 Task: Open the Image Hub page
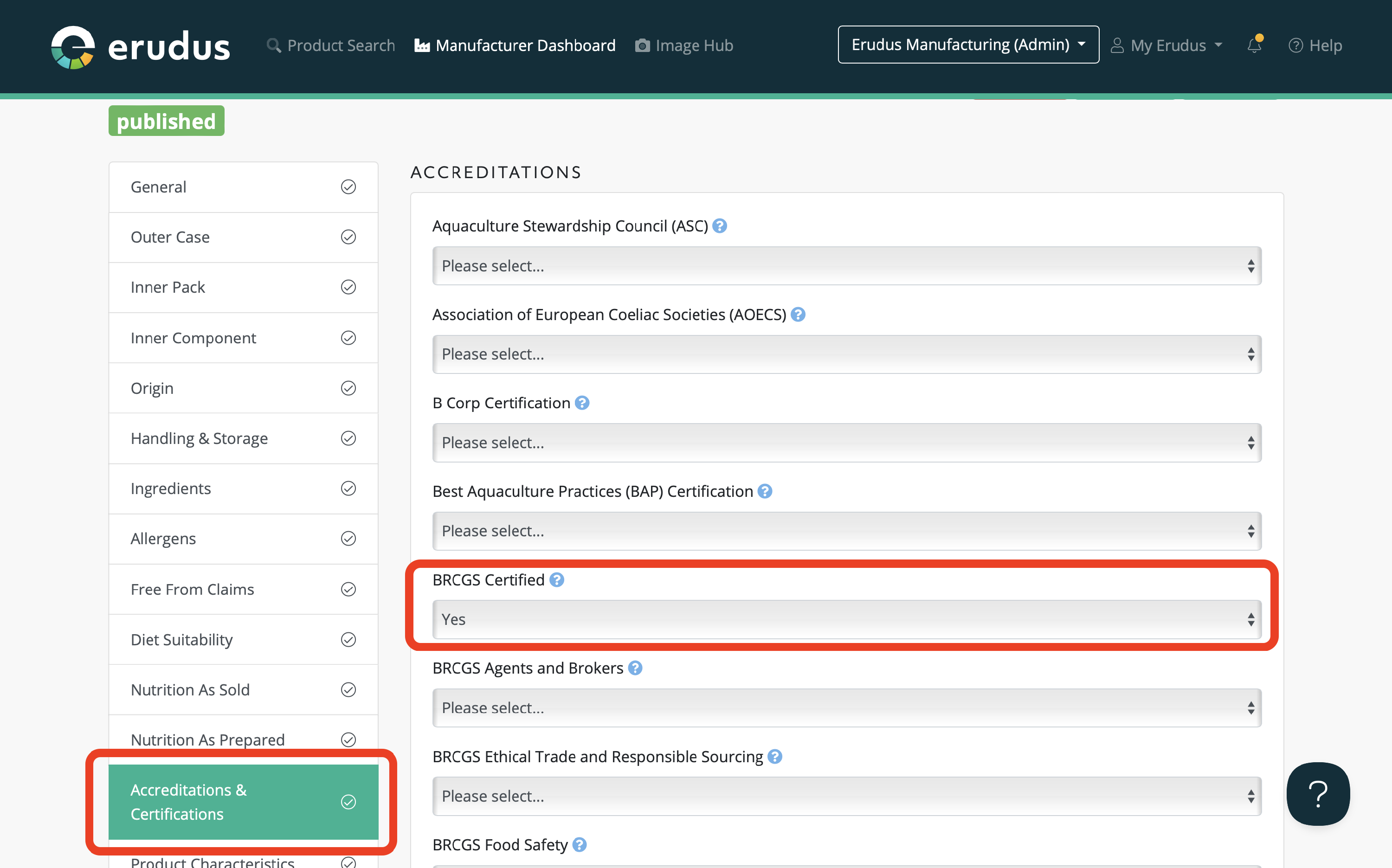tap(684, 45)
